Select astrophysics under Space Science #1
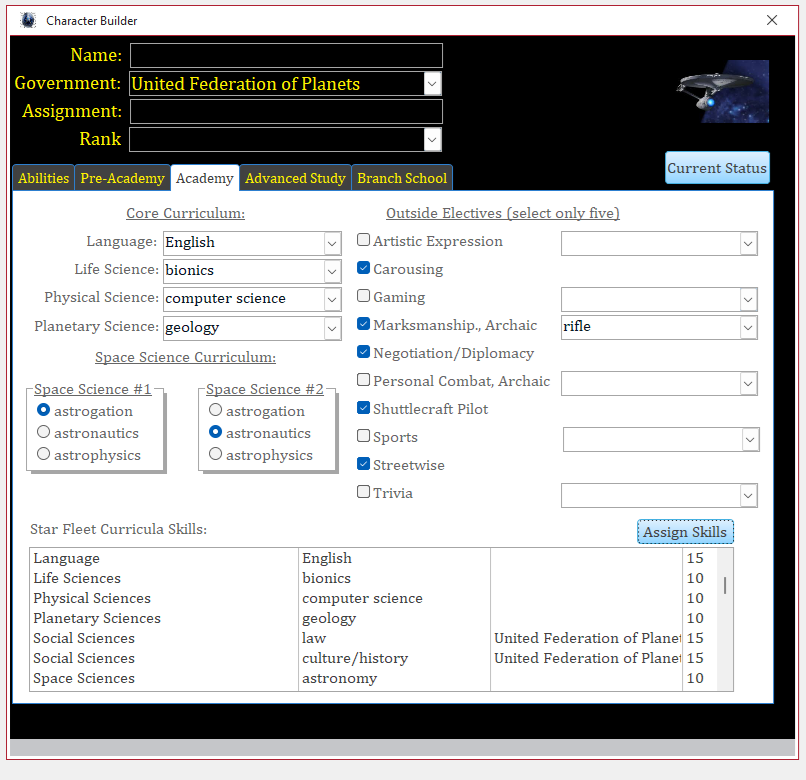Image resolution: width=806 pixels, height=780 pixels. [x=43, y=455]
